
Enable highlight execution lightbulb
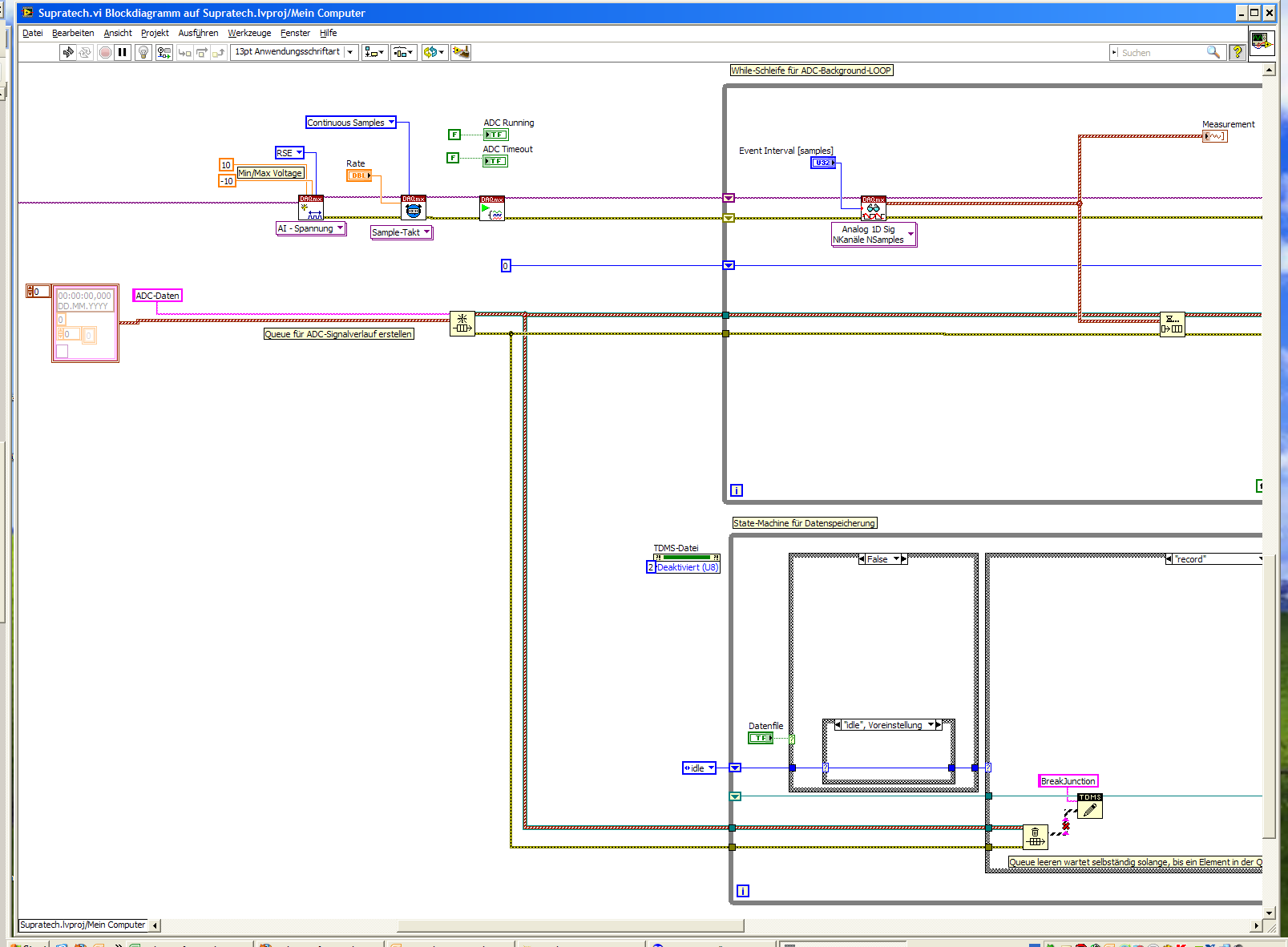[143, 52]
